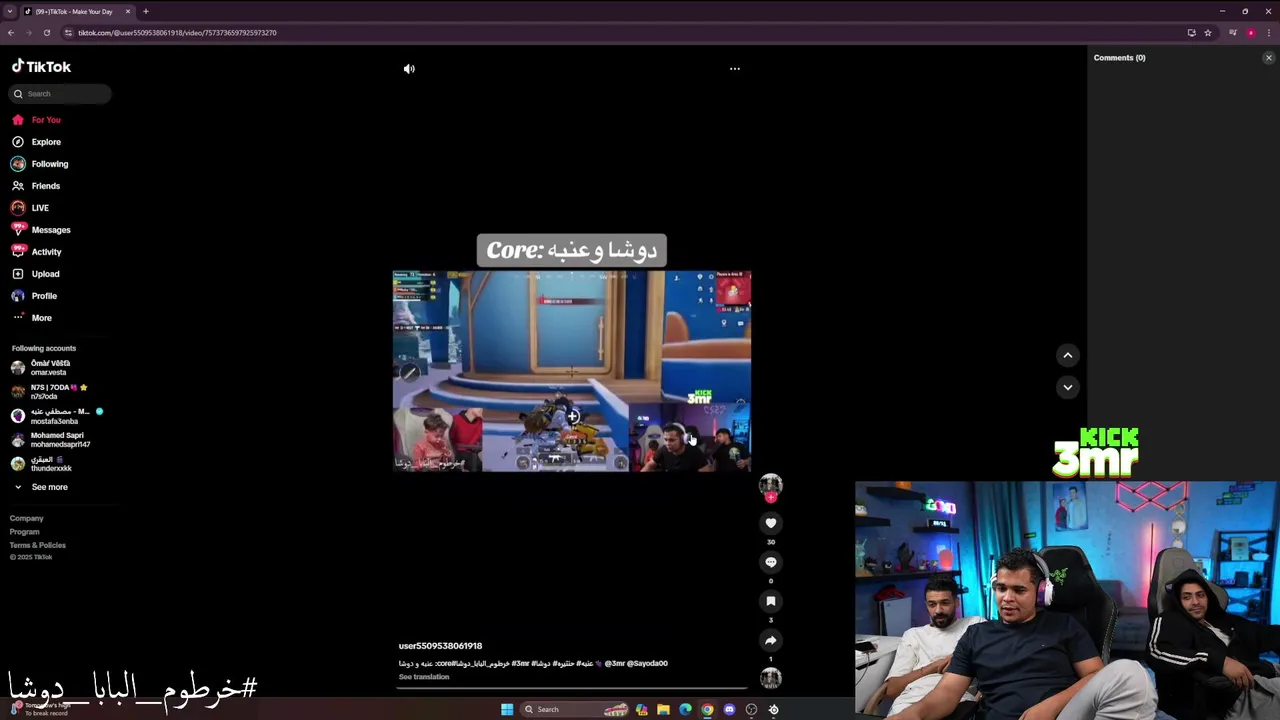Open comments with the speech bubble icon
Image resolution: width=1280 pixels, height=720 pixels.
[x=771, y=562]
